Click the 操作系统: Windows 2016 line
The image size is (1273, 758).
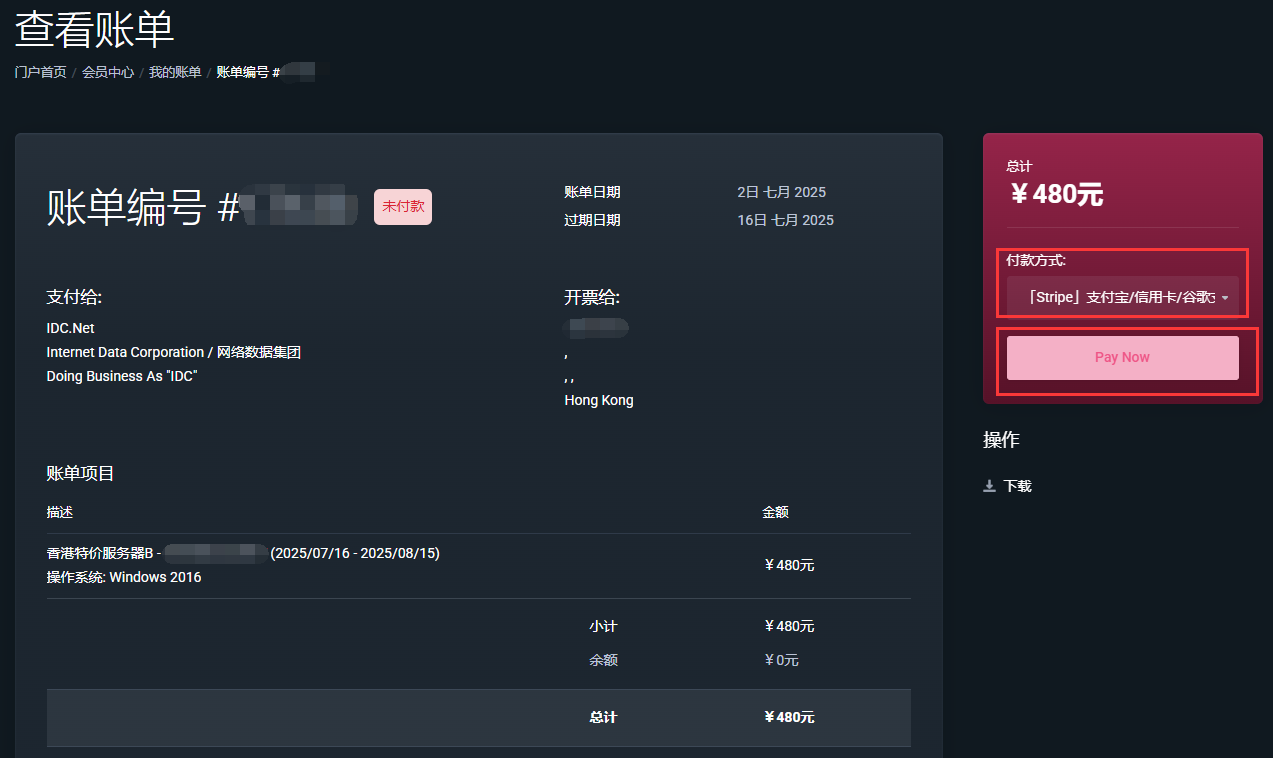pos(124,577)
